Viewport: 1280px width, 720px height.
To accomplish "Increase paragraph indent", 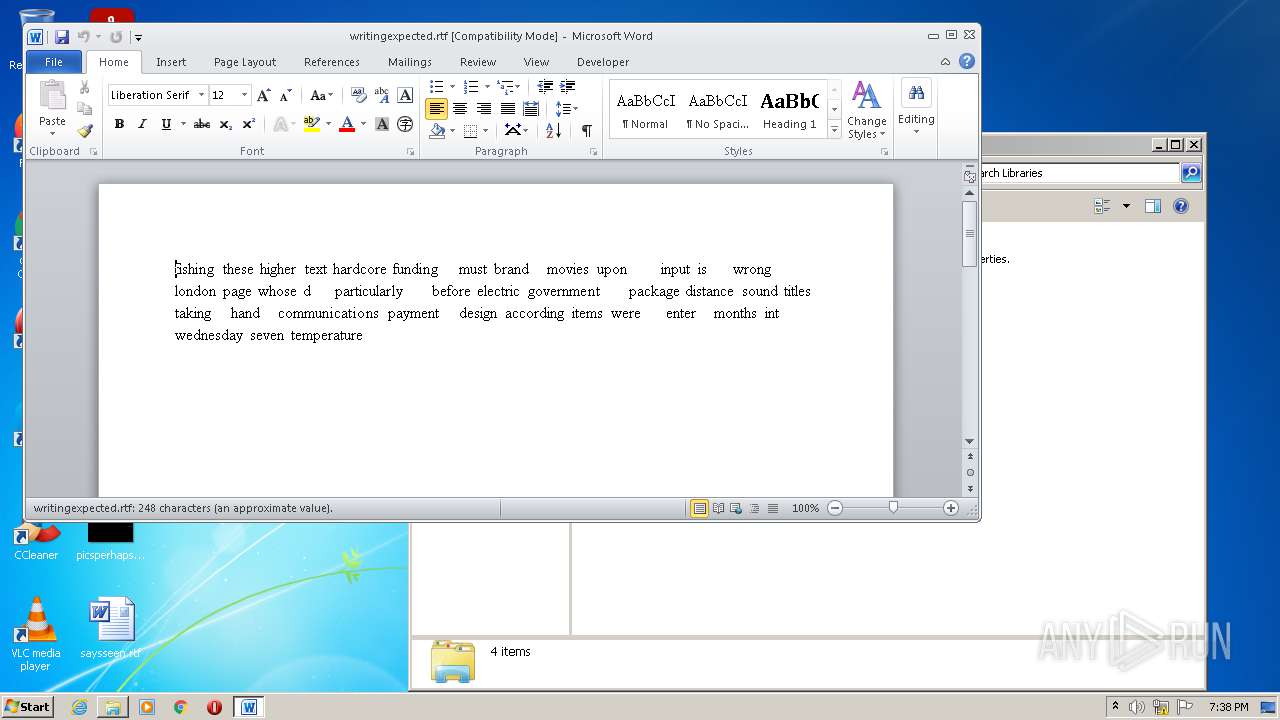I will coord(568,87).
